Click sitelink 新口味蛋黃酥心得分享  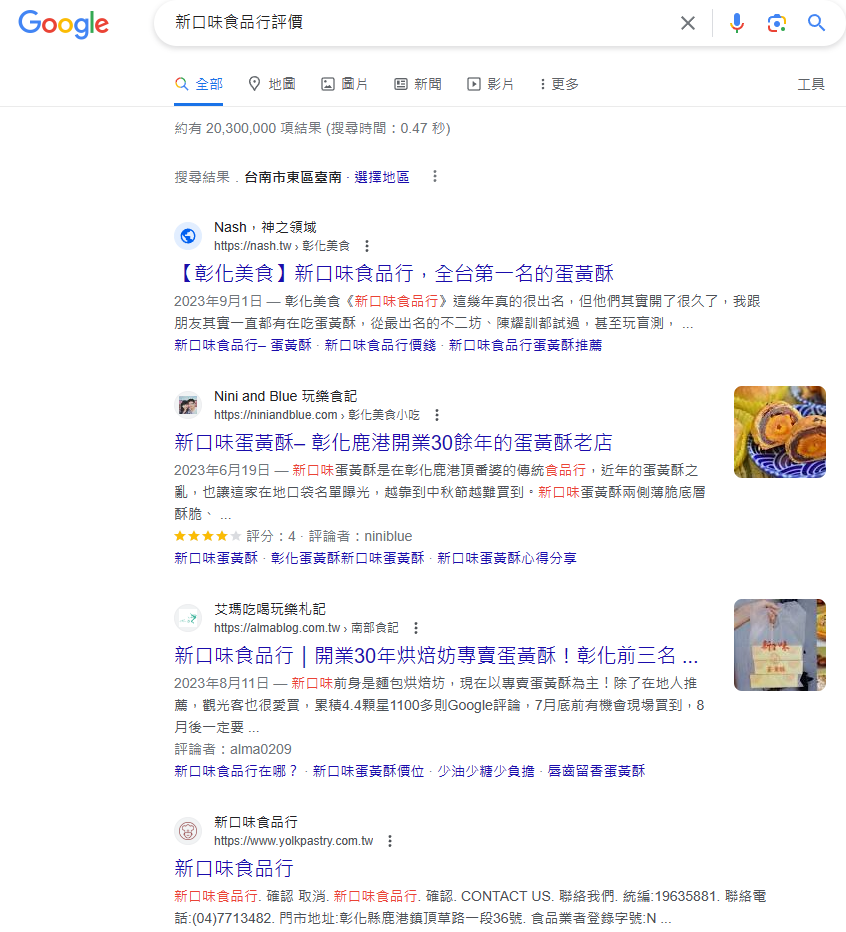pyautogui.click(x=507, y=558)
